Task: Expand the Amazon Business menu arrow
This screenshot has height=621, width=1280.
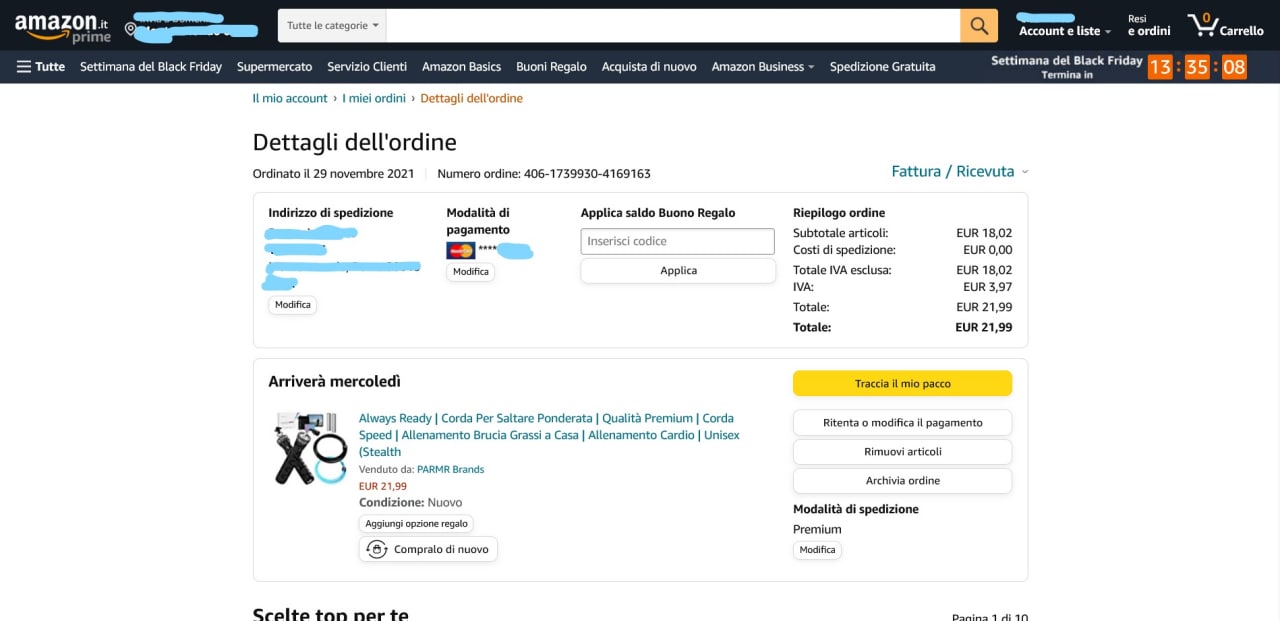Action: (x=811, y=67)
